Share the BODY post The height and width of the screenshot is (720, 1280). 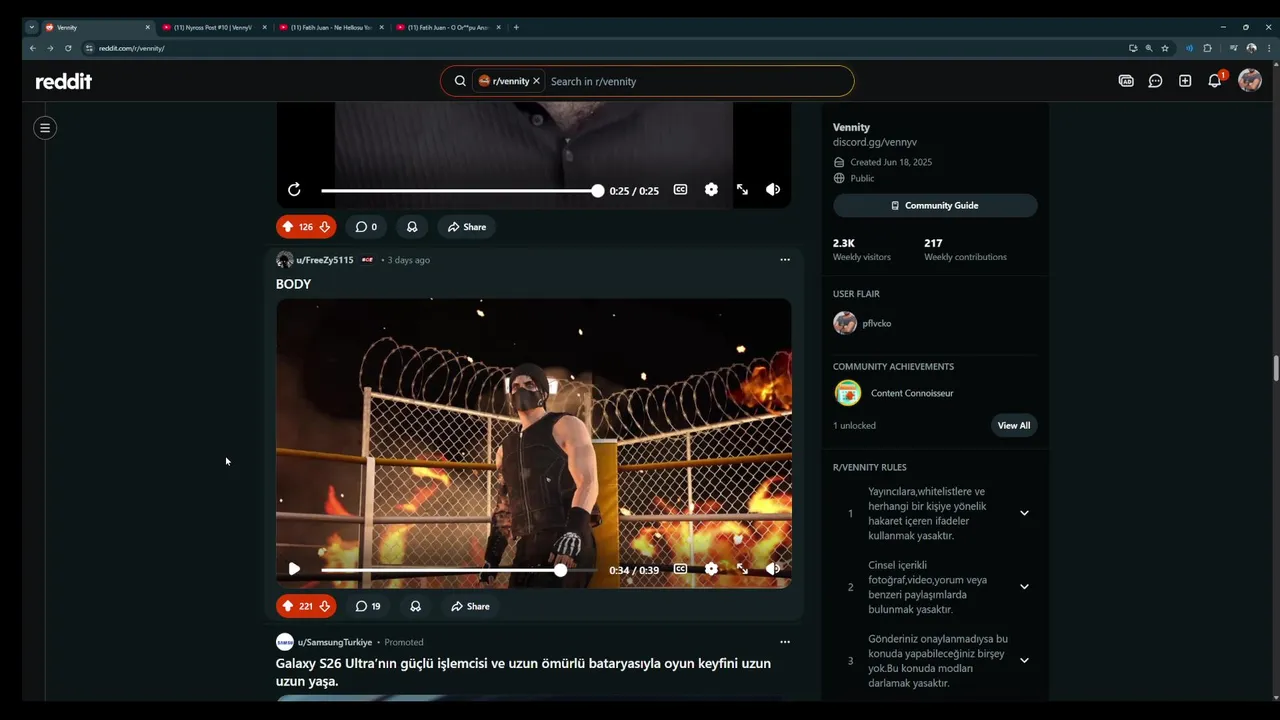[x=470, y=606]
